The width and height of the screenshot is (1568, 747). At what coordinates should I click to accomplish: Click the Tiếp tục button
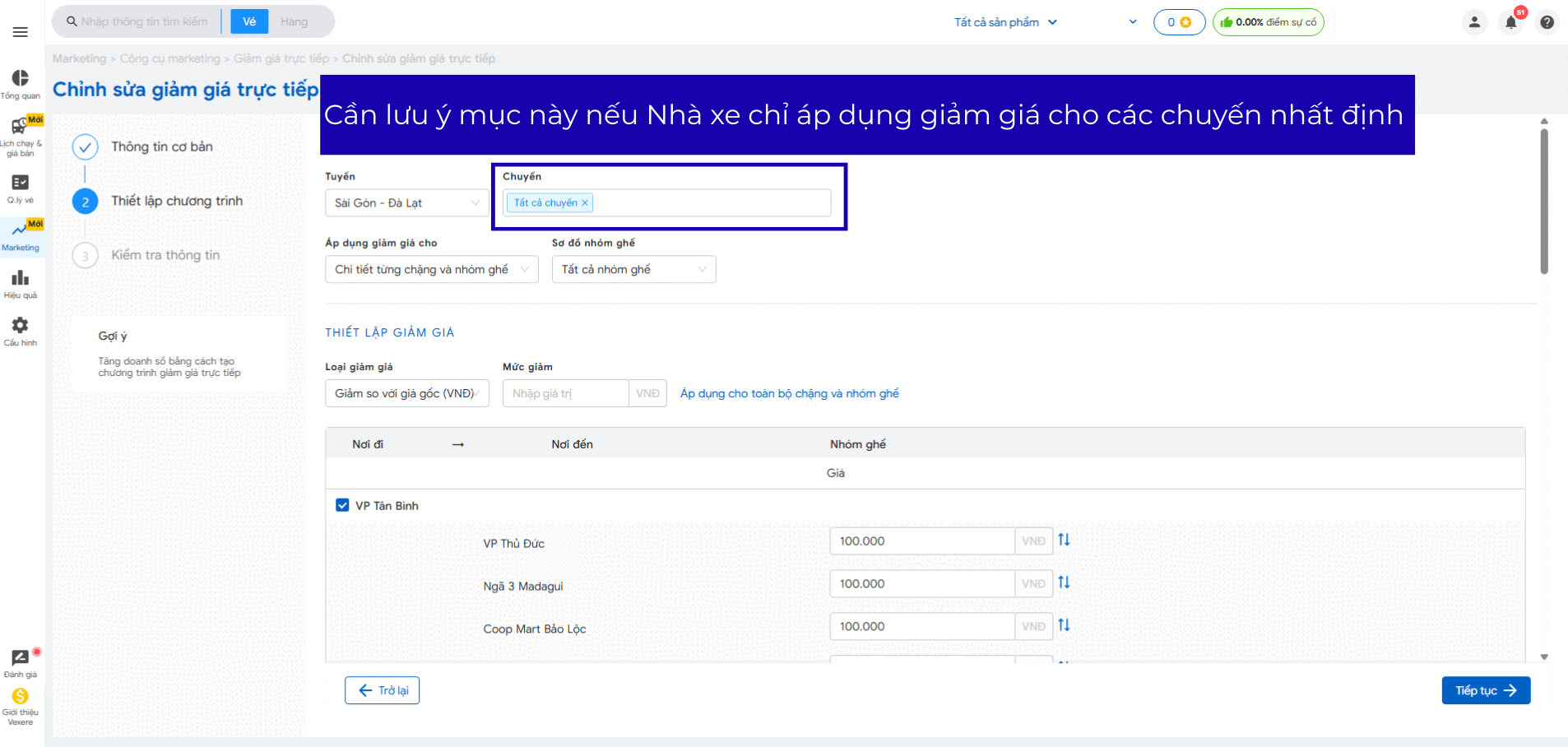click(x=1485, y=690)
